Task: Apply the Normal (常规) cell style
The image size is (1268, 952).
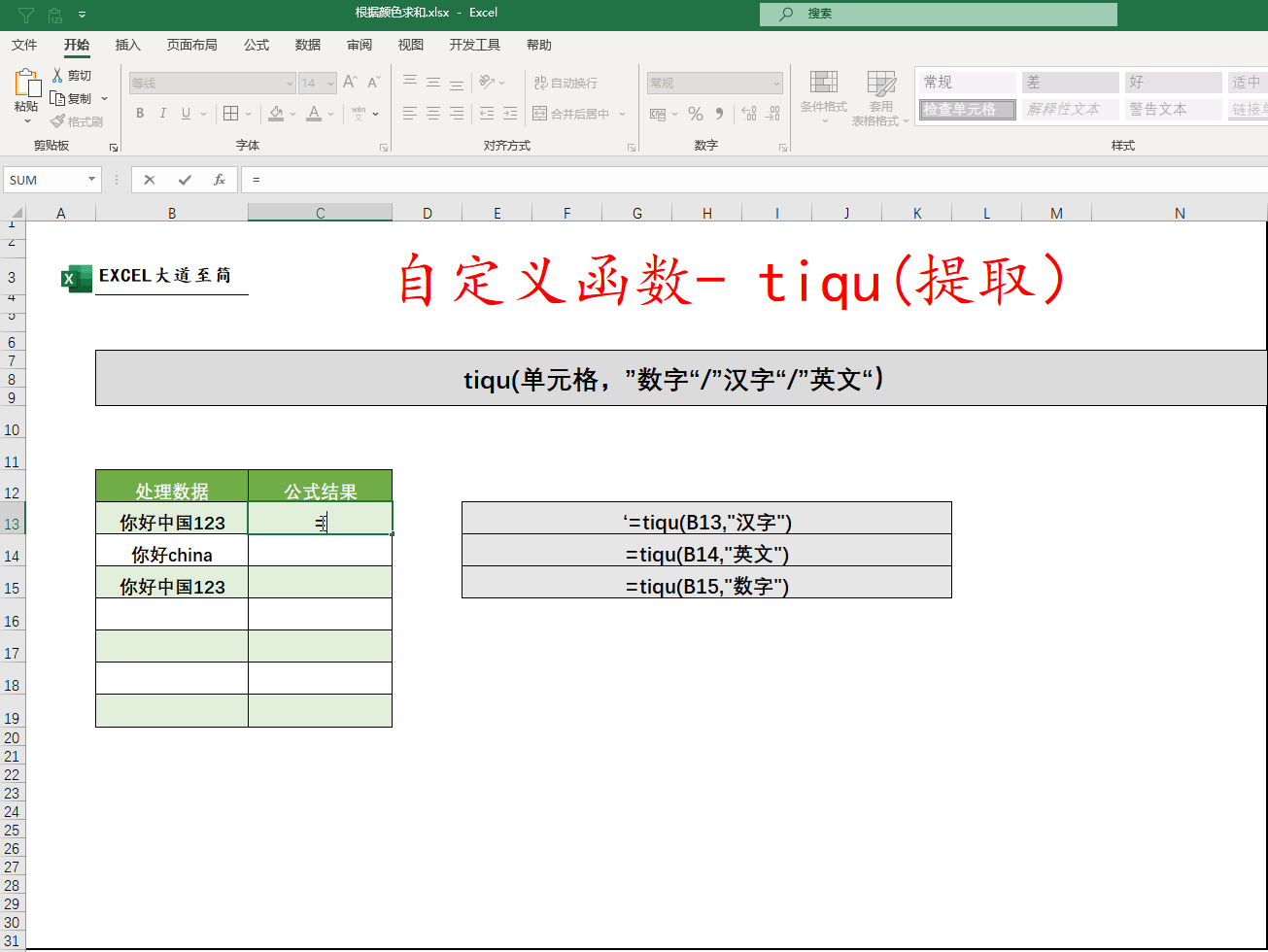Action: coord(967,83)
